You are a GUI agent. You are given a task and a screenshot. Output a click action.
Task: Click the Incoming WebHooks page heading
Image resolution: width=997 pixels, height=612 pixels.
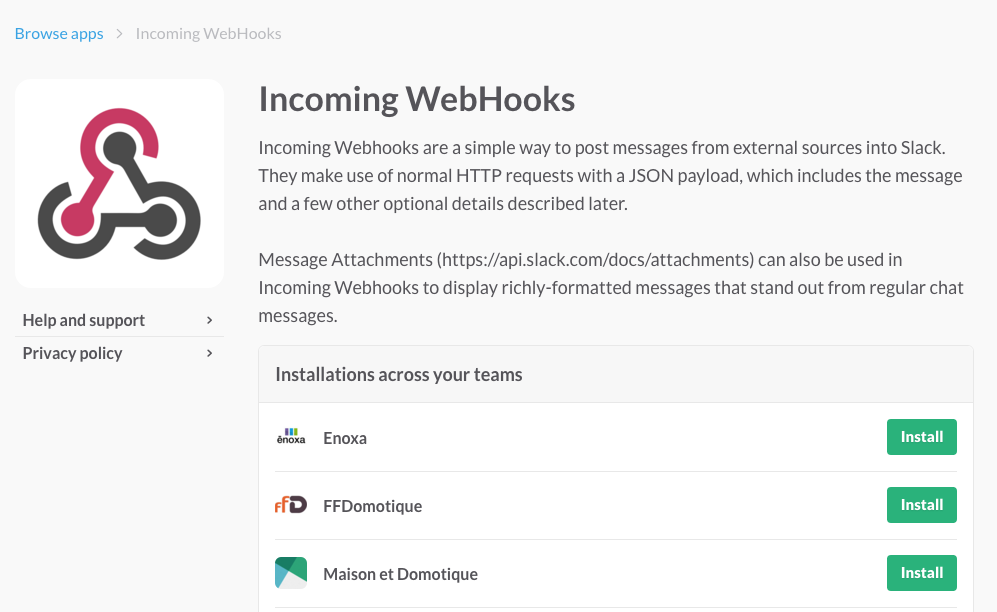(x=416, y=99)
